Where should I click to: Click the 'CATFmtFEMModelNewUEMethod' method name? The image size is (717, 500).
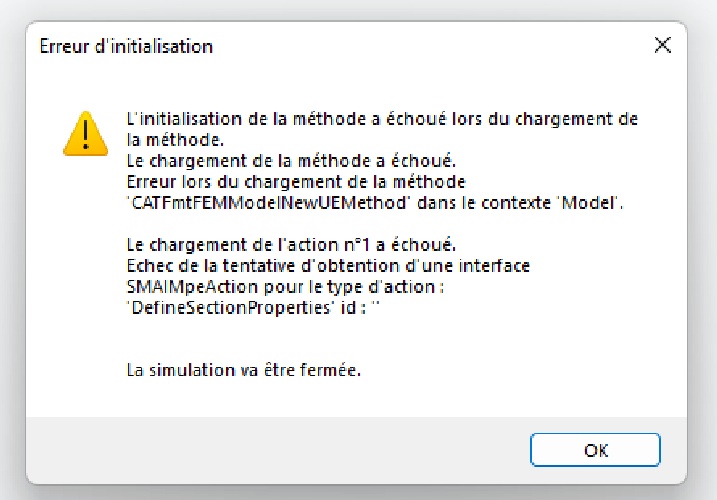click(267, 203)
